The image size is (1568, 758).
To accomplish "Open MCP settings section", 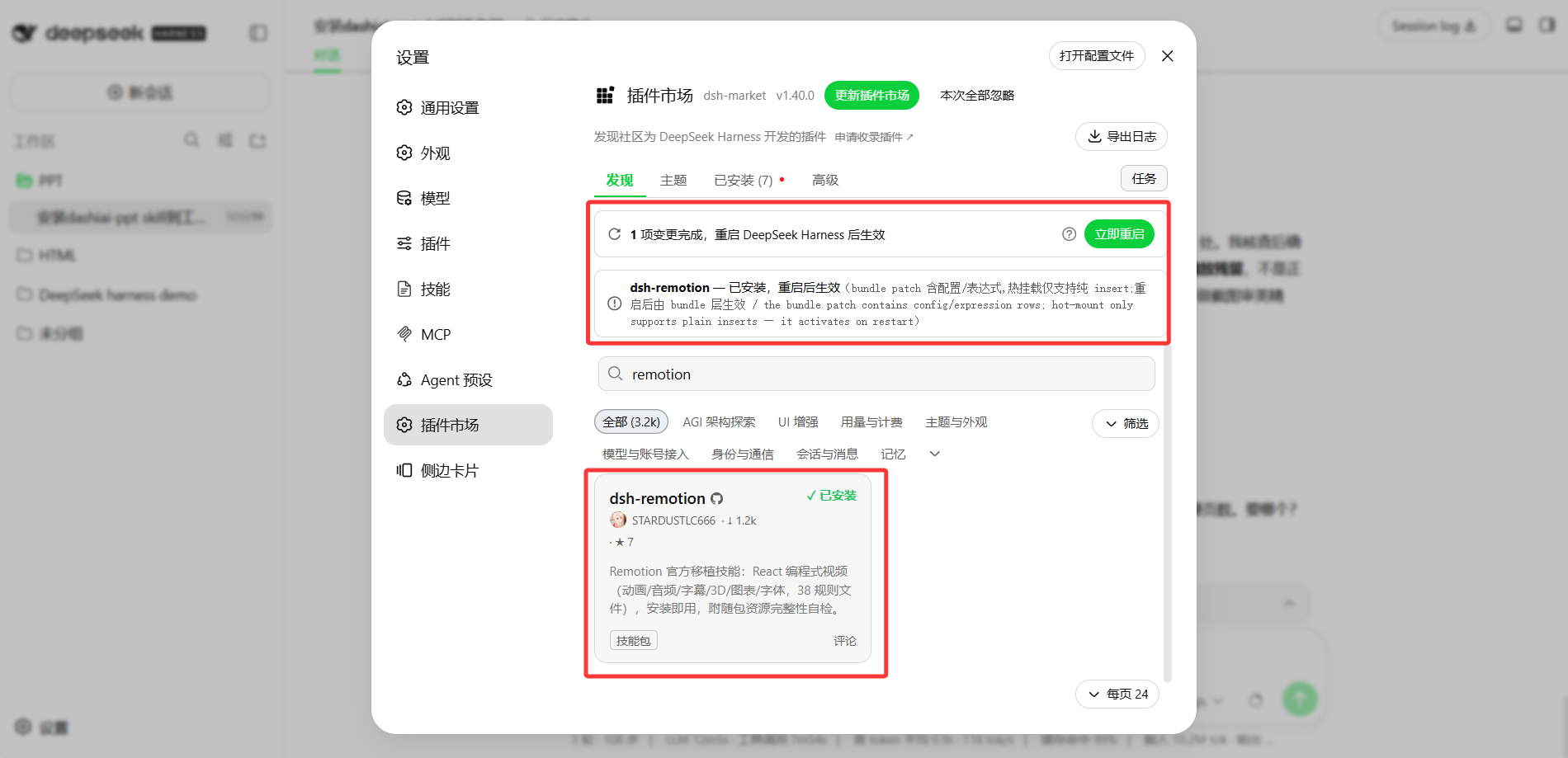I will tap(468, 335).
